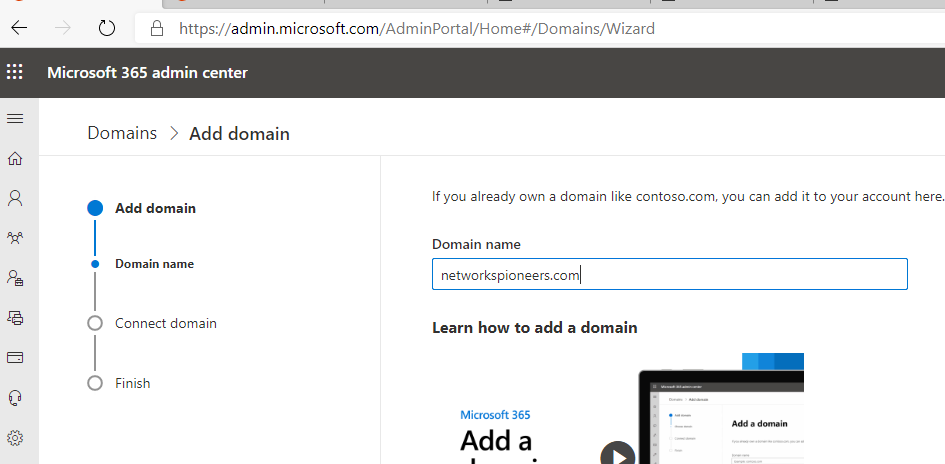Collapse the navigation hamburger menu

click(15, 119)
